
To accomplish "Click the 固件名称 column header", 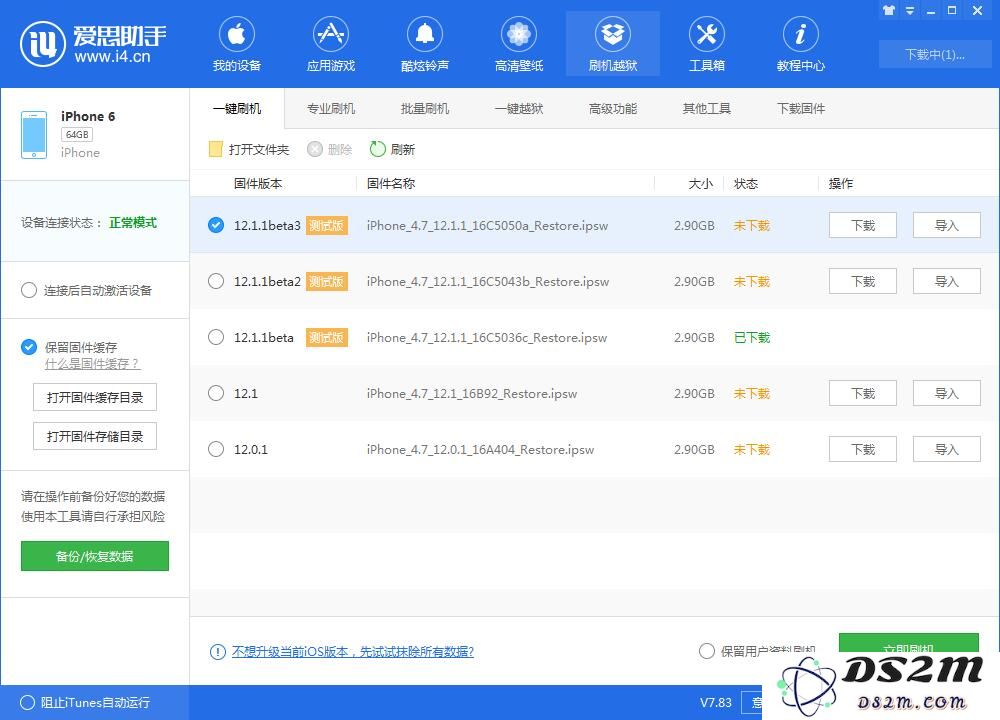I will (x=391, y=184).
